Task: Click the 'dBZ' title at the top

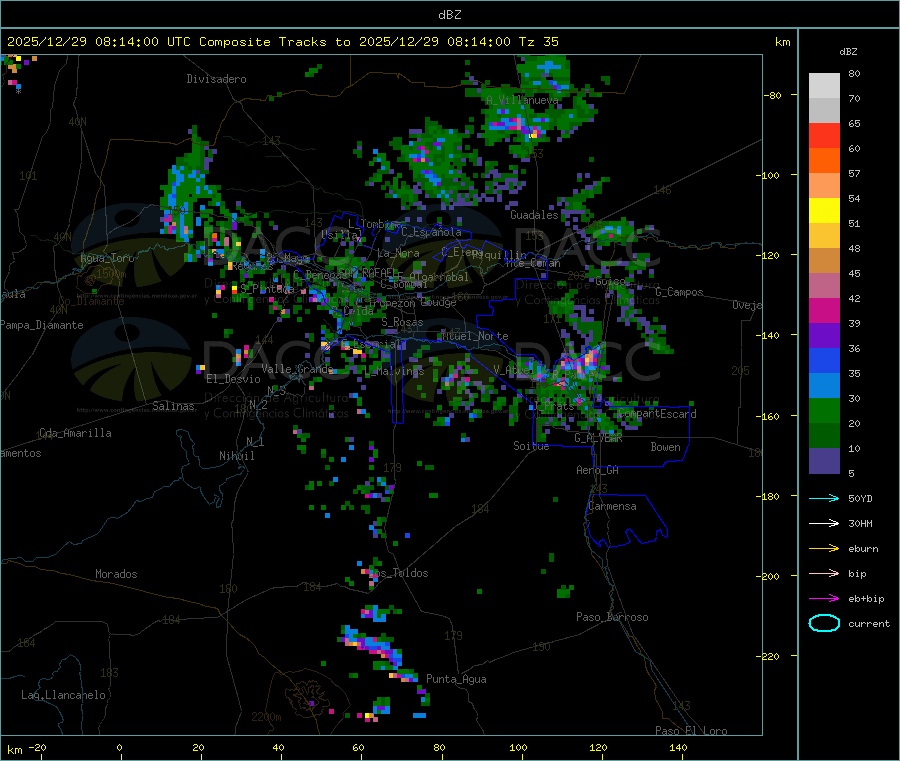Action: click(449, 15)
